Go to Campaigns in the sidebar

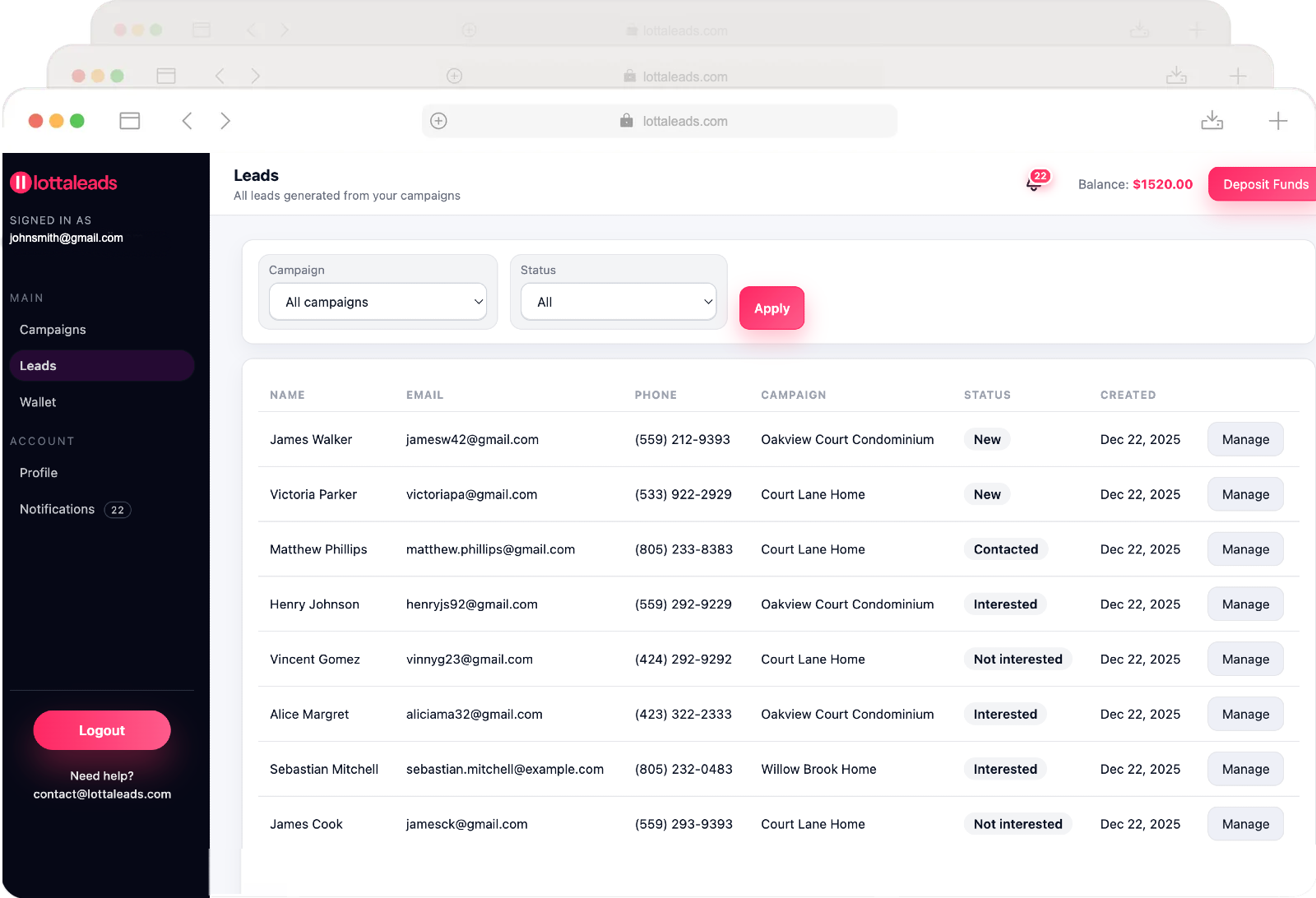[x=53, y=329]
